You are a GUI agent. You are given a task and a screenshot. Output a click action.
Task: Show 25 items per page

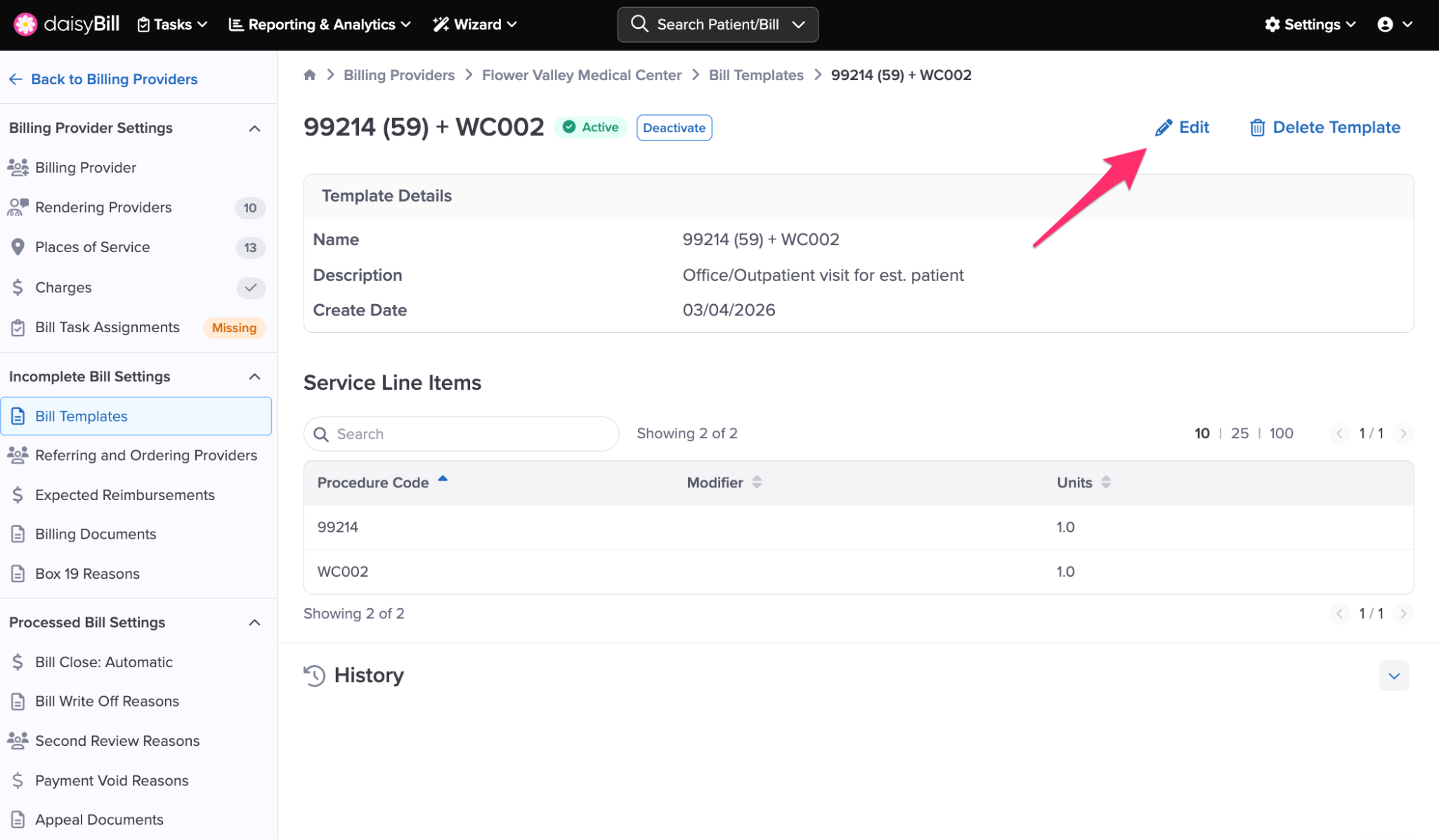pyautogui.click(x=1239, y=433)
